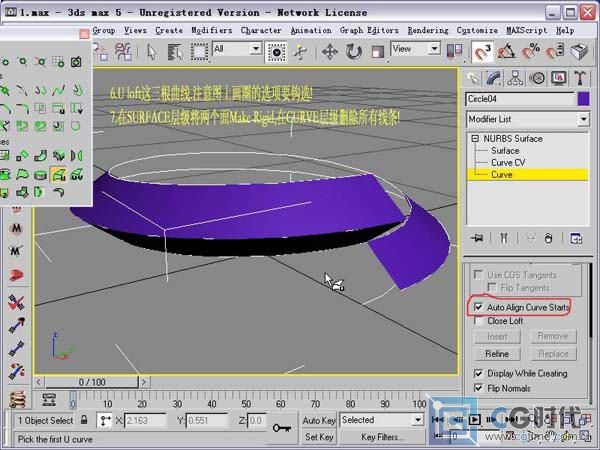Select the Rotate transform tool
The width and height of the screenshot is (600, 450).
pos(354,52)
